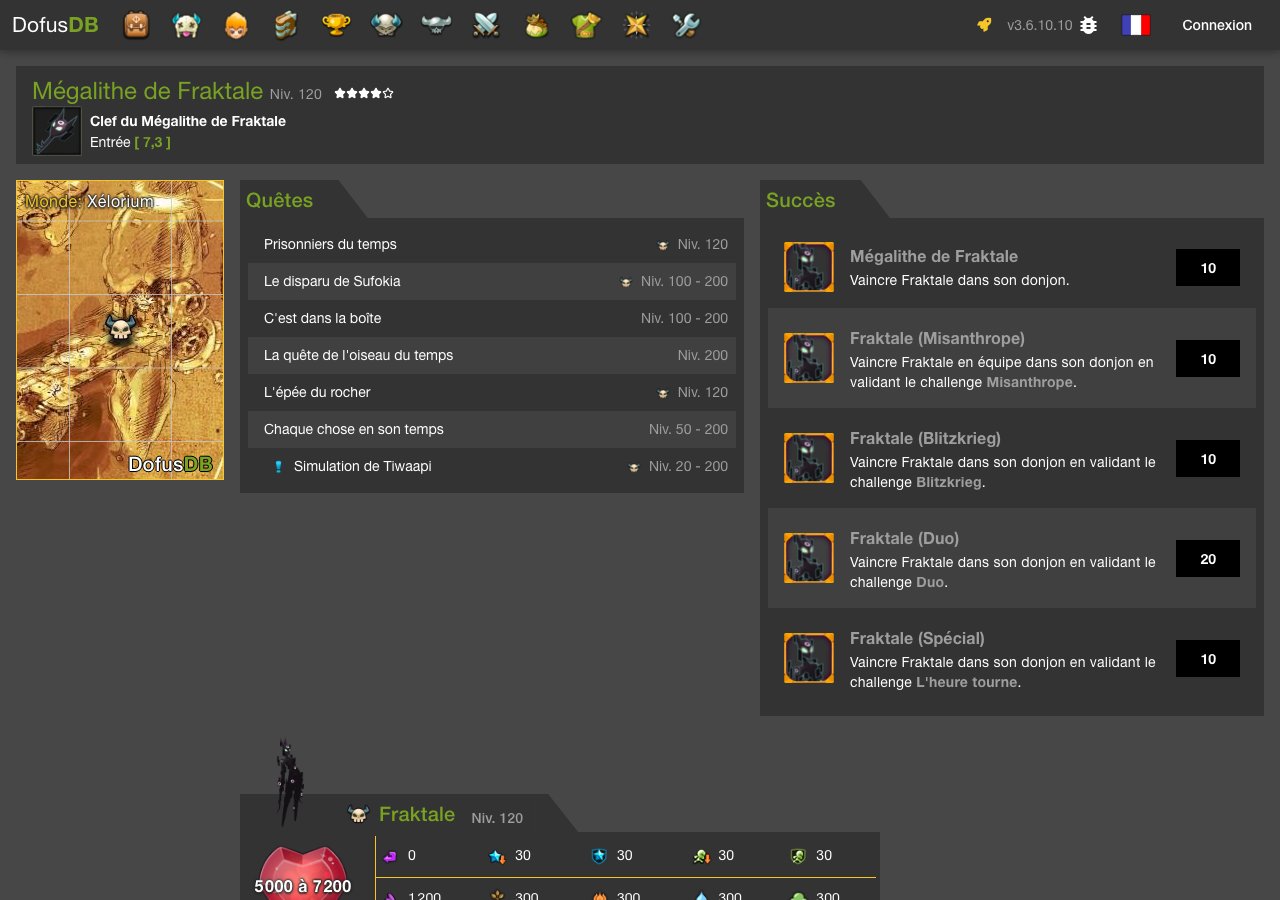Open the backpack items icon in navbar
This screenshot has height=900, width=1280.
pos(136,25)
